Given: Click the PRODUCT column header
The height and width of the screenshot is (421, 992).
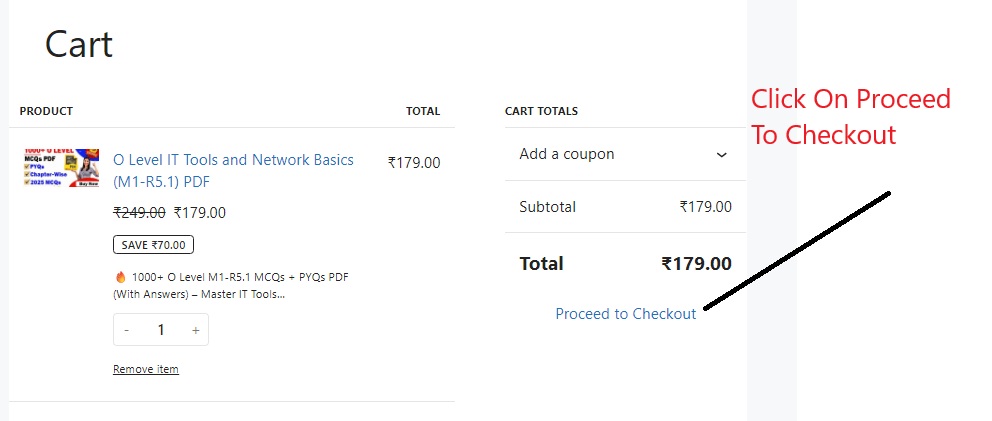Looking at the screenshot, I should click(46, 111).
